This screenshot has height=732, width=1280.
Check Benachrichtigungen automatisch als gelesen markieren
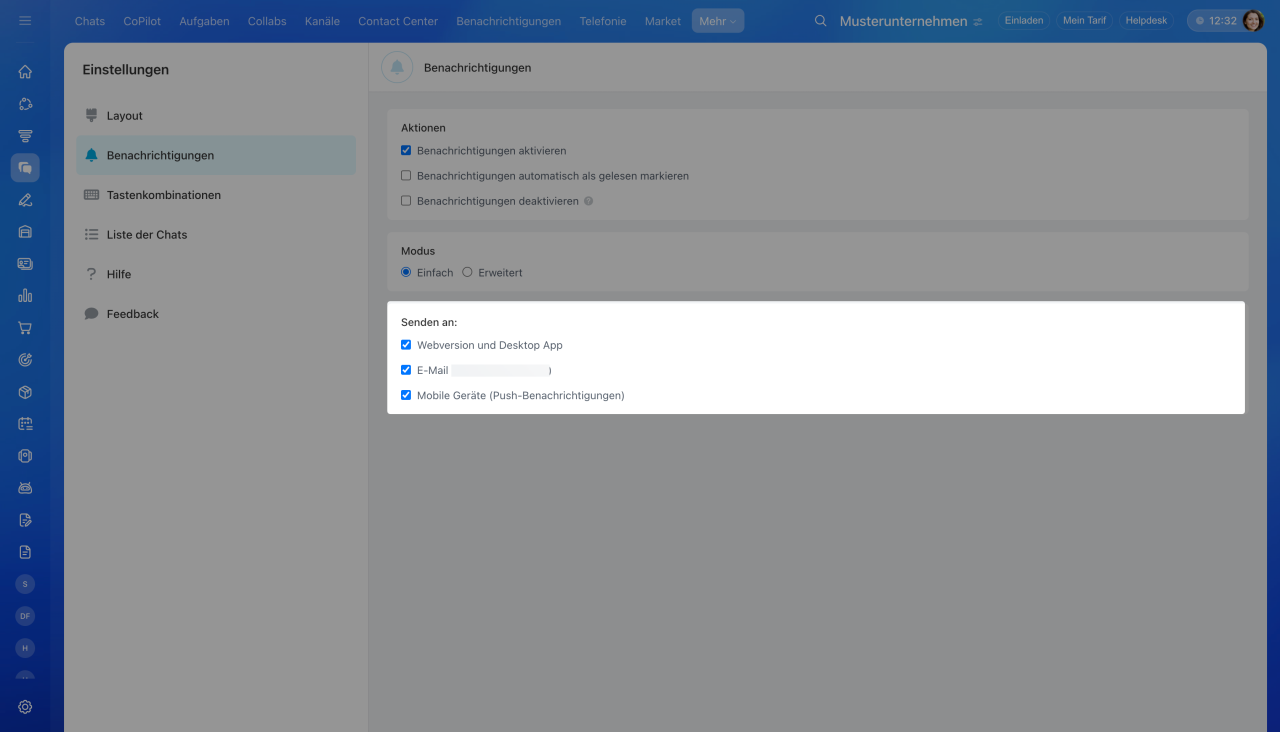(x=406, y=176)
